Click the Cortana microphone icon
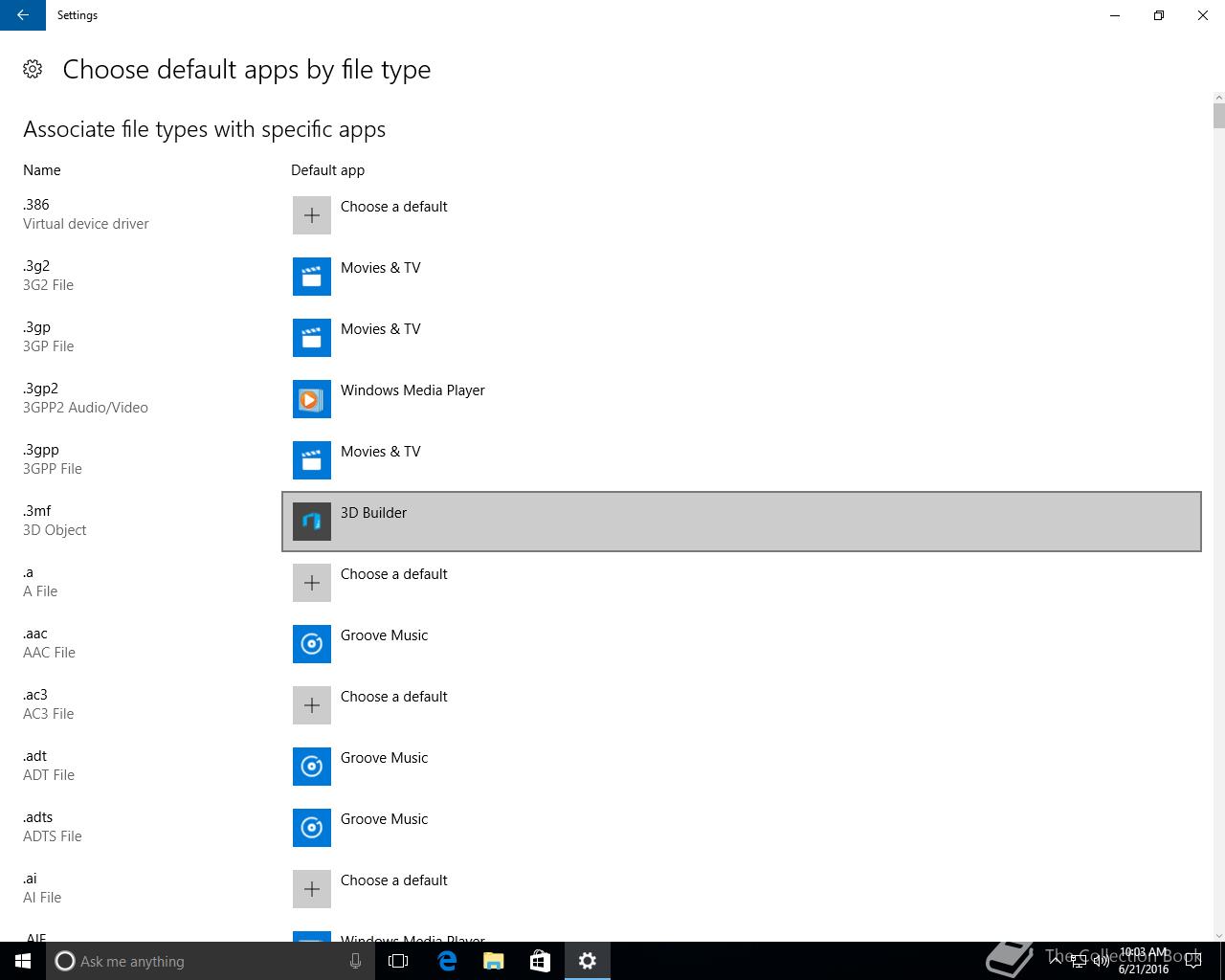 tap(355, 961)
